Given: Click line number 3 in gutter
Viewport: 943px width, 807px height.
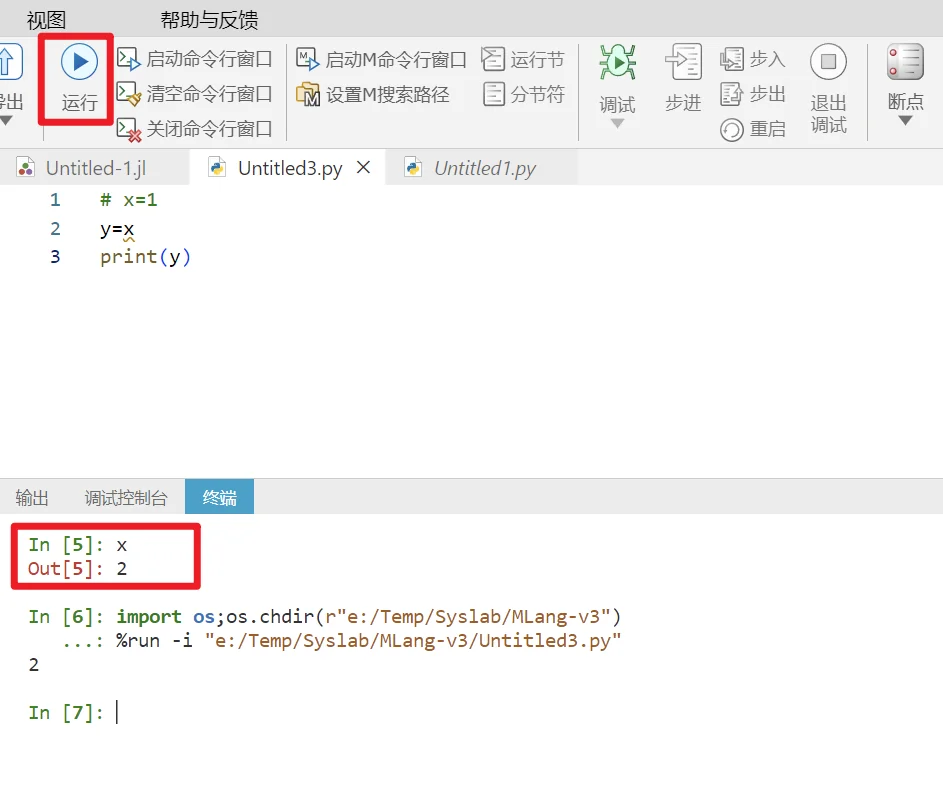Looking at the screenshot, I should pos(55,257).
